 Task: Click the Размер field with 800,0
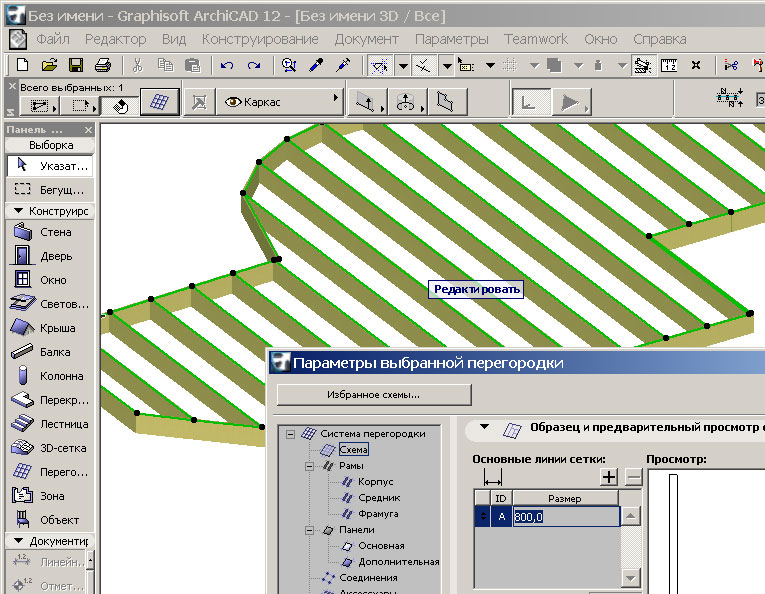(565, 516)
